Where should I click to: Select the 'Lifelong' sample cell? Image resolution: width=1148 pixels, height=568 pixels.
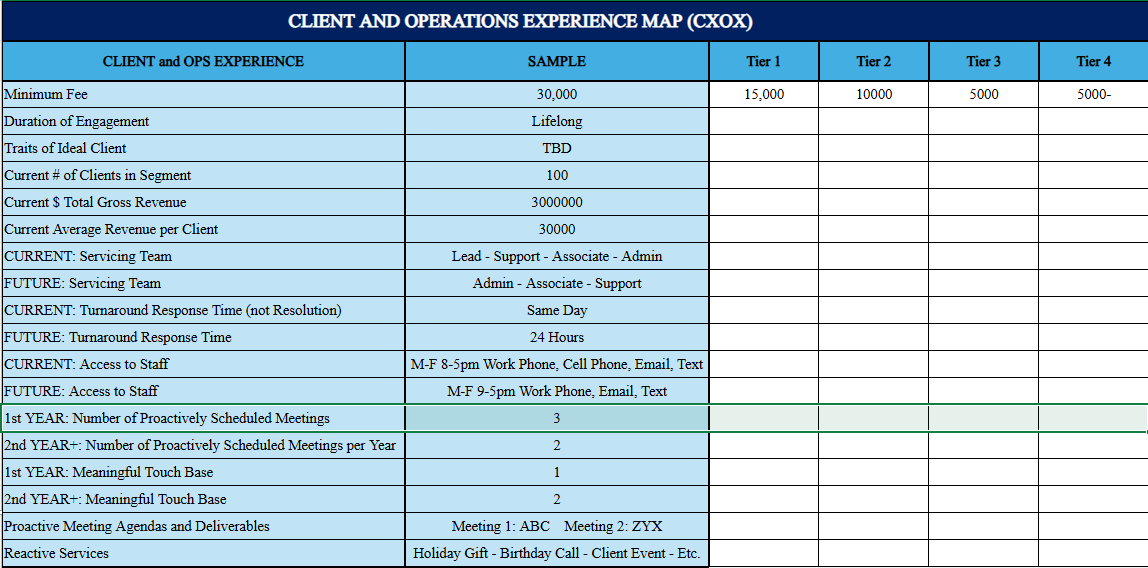[x=556, y=122]
